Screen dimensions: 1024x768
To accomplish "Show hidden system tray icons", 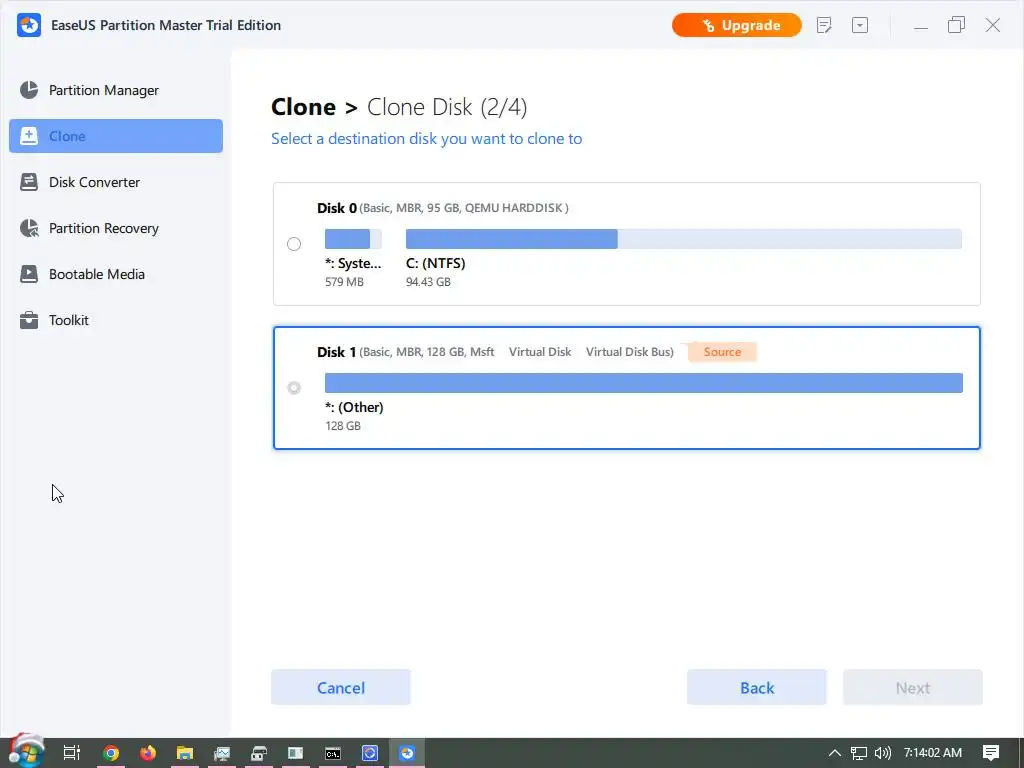I will (x=835, y=753).
